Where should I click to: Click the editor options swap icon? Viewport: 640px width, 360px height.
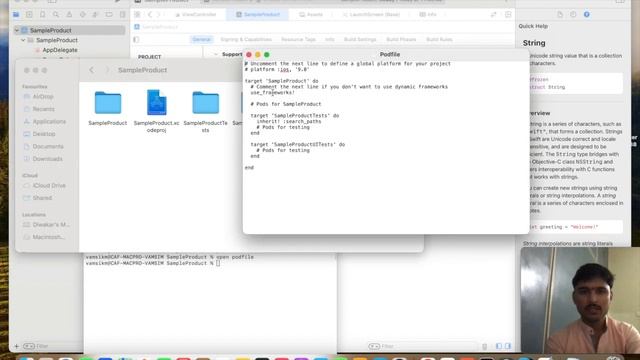[x=493, y=15]
